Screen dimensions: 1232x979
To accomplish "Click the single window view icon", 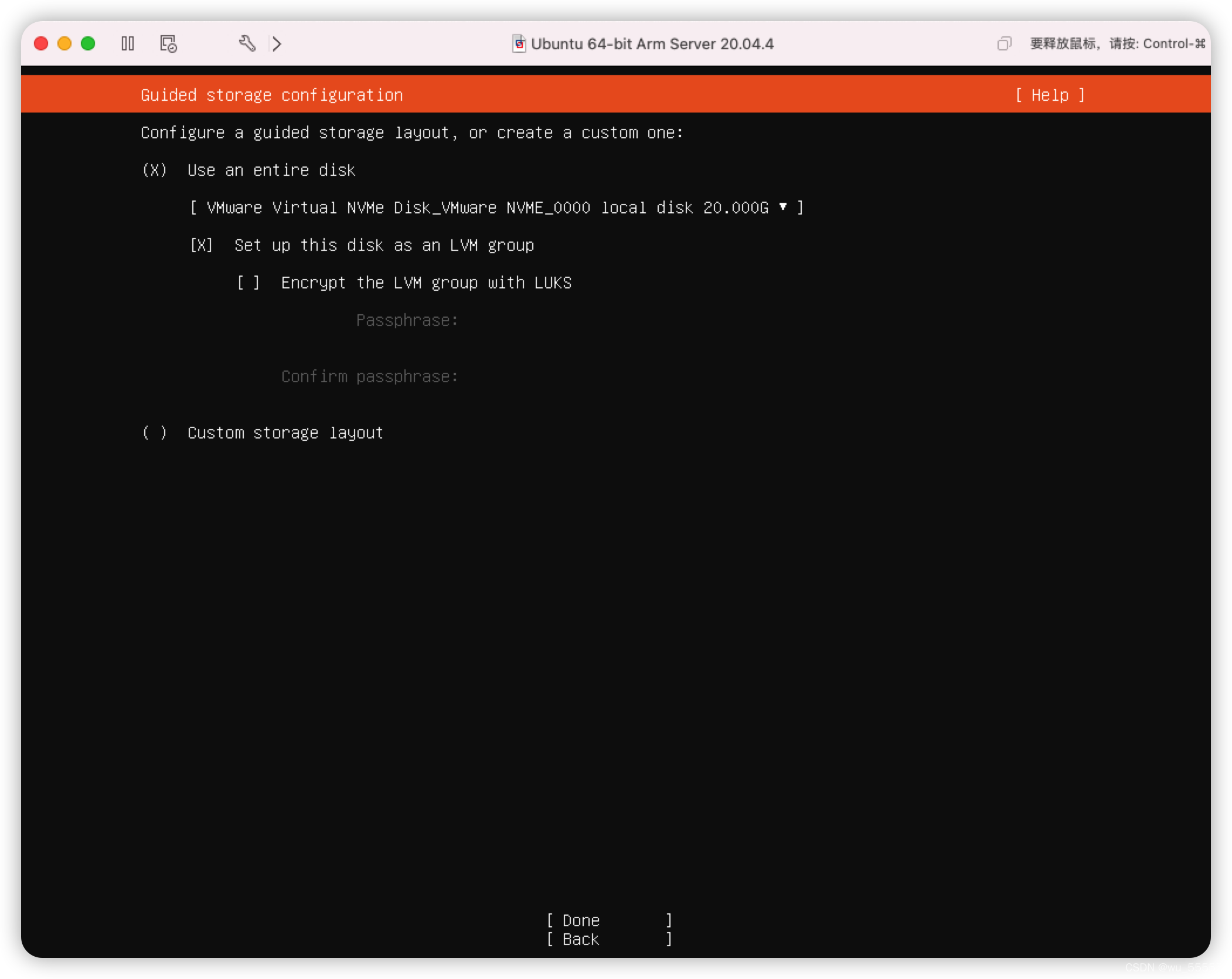I will coord(1004,43).
